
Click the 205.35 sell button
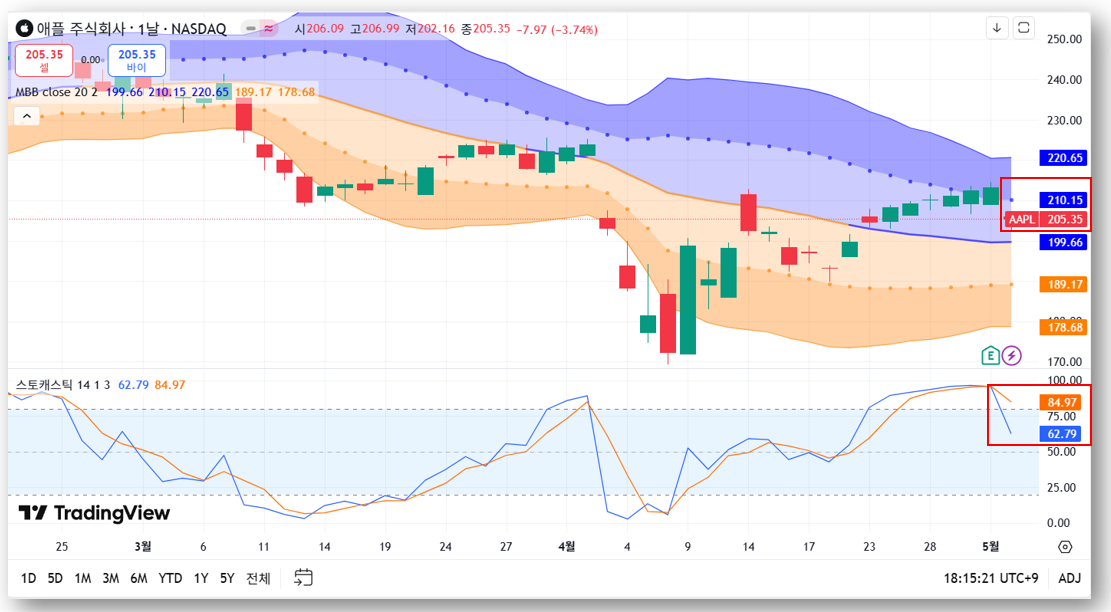coord(44,60)
